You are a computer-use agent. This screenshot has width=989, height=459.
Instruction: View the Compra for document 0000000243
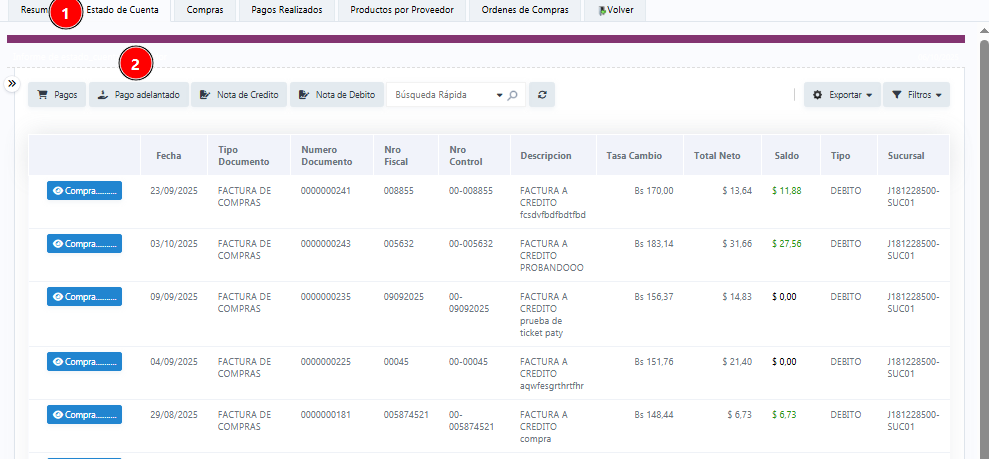84,243
